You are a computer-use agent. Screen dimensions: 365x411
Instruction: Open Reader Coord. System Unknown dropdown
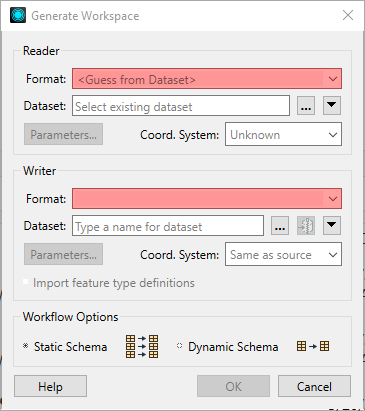click(x=283, y=134)
